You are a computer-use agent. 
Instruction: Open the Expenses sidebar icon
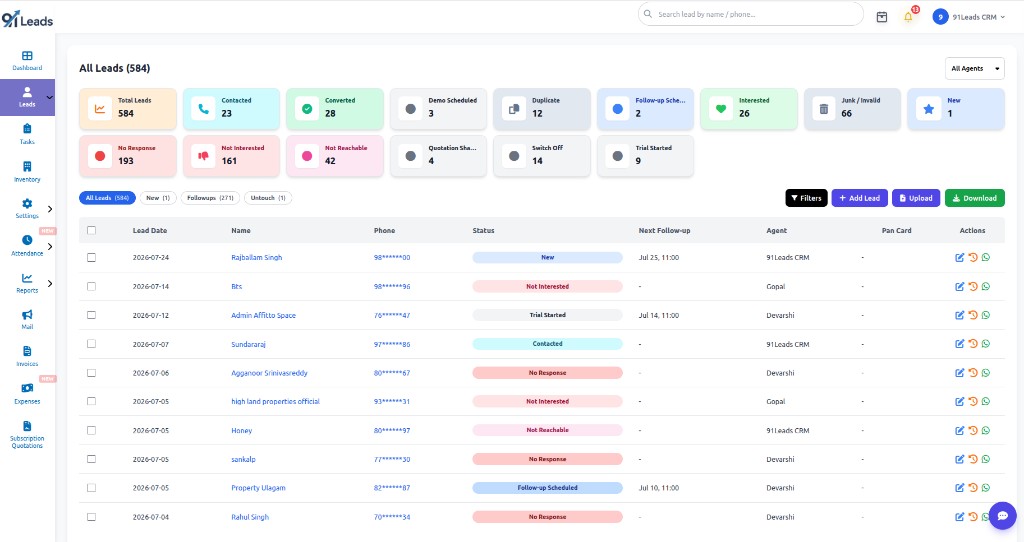(x=27, y=393)
